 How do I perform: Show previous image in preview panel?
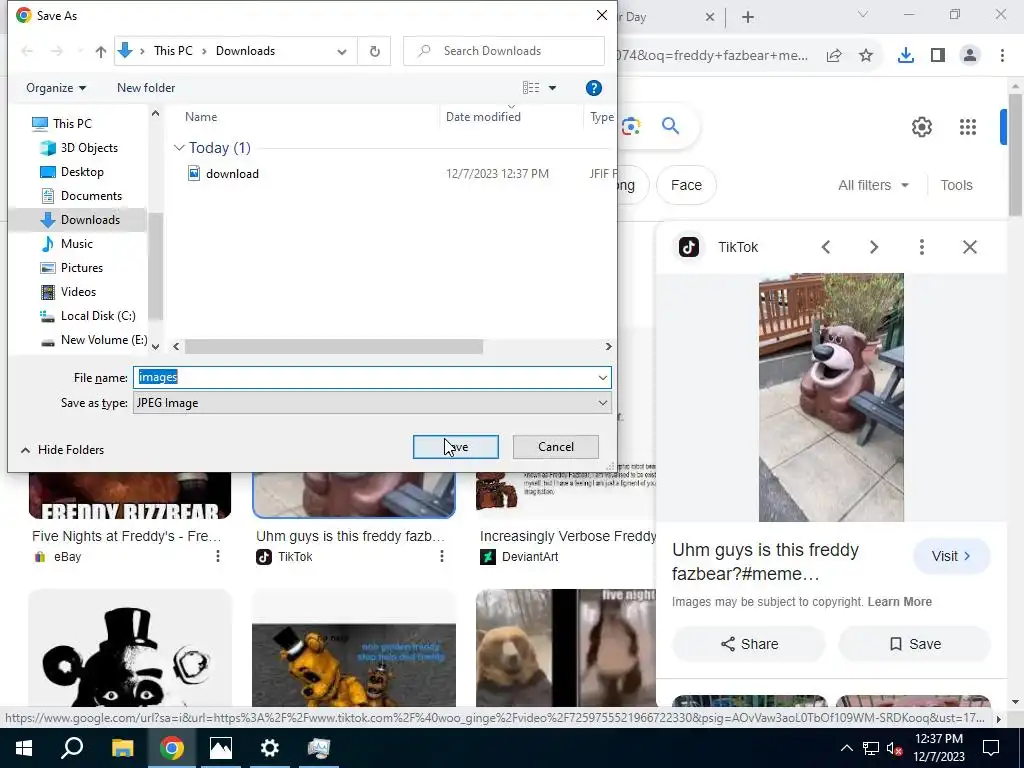pos(826,247)
